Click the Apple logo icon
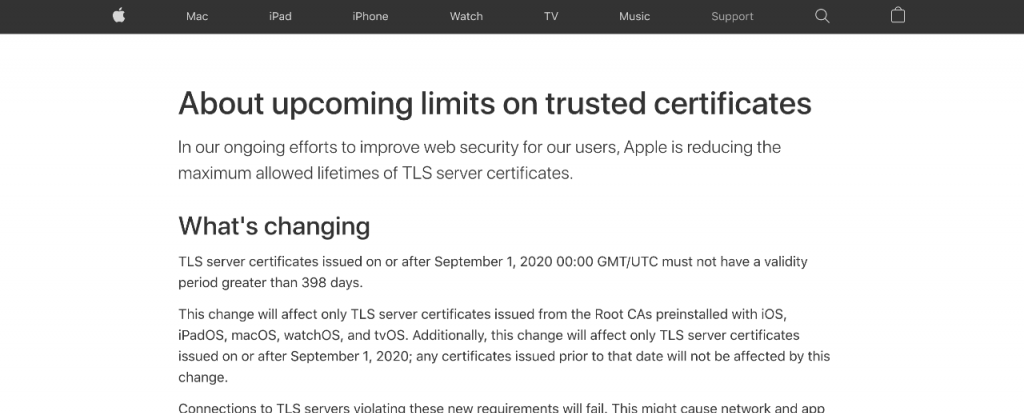This screenshot has width=1024, height=413. click(x=119, y=16)
